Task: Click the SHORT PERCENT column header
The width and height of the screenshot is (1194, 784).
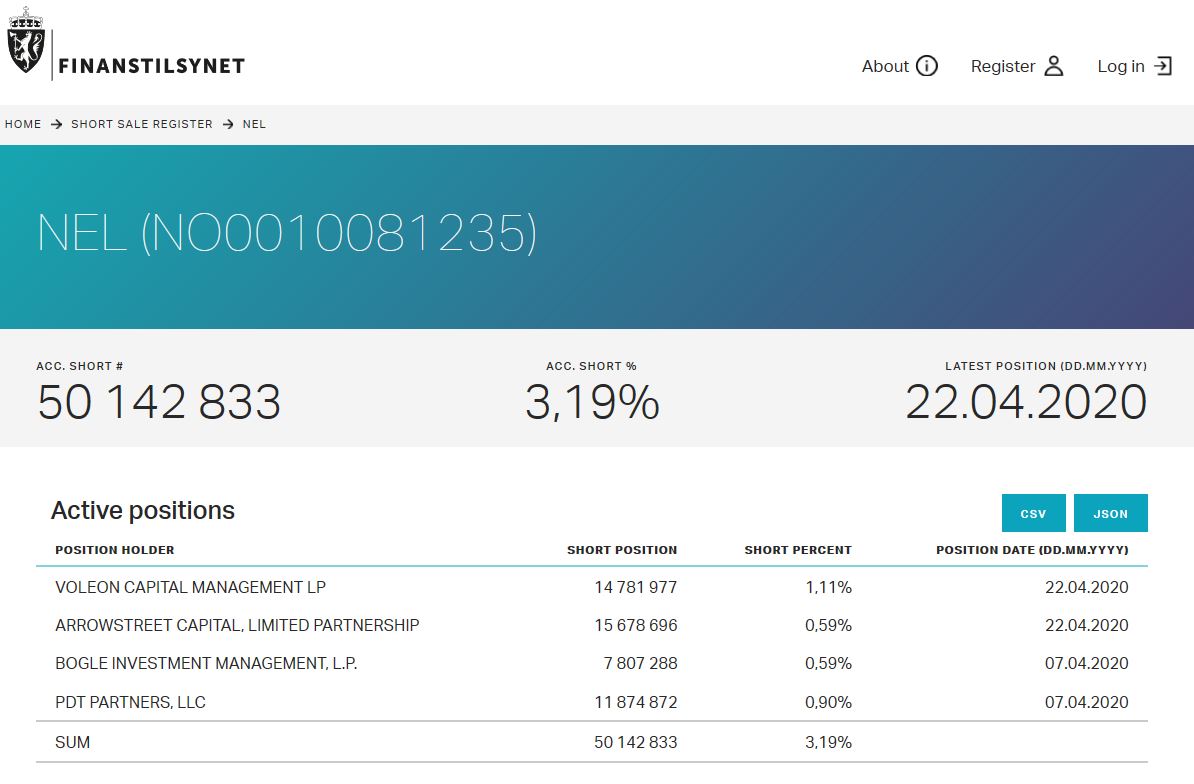Action: (x=797, y=550)
